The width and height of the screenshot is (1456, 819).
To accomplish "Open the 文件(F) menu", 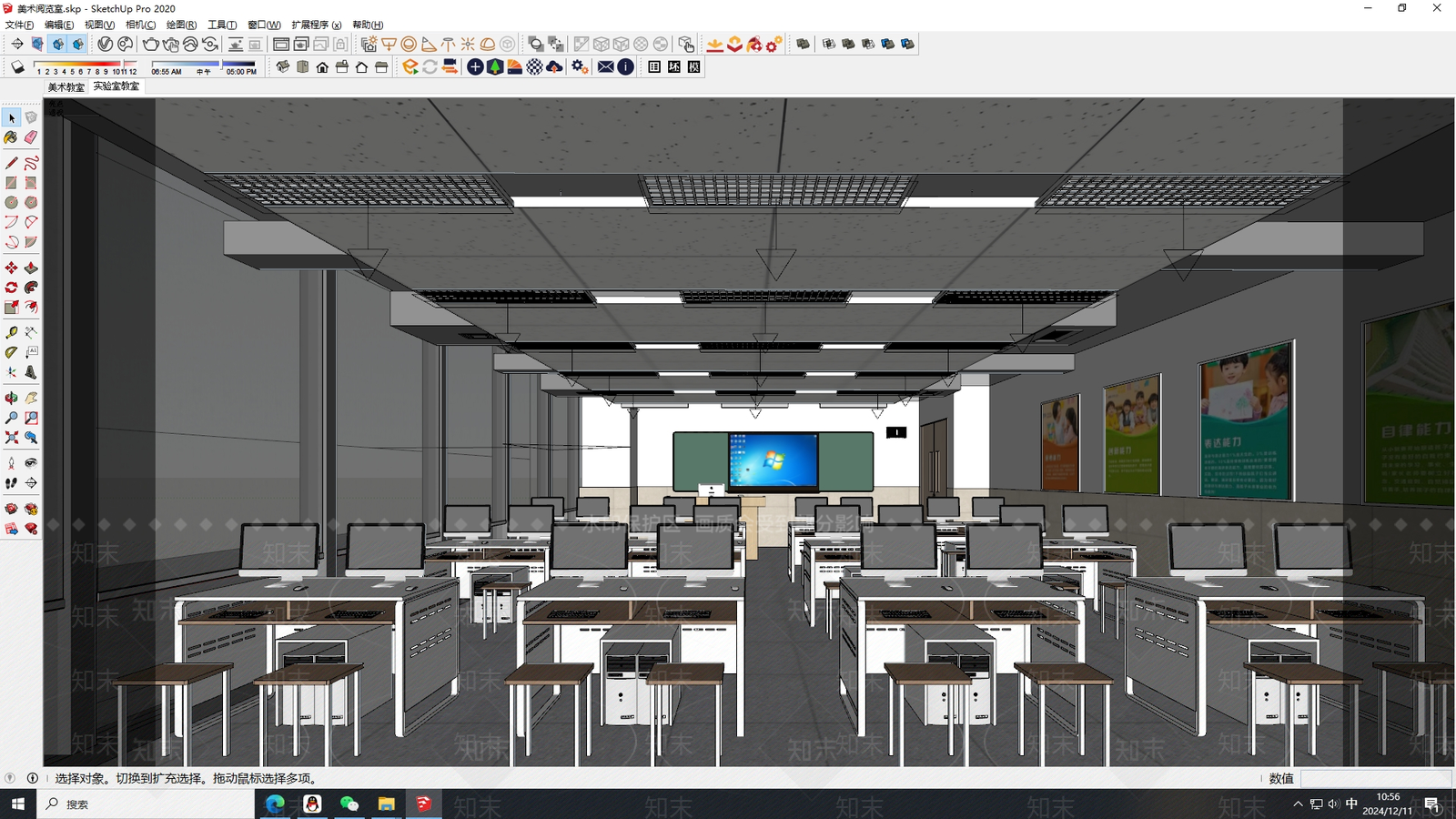I will tap(19, 25).
